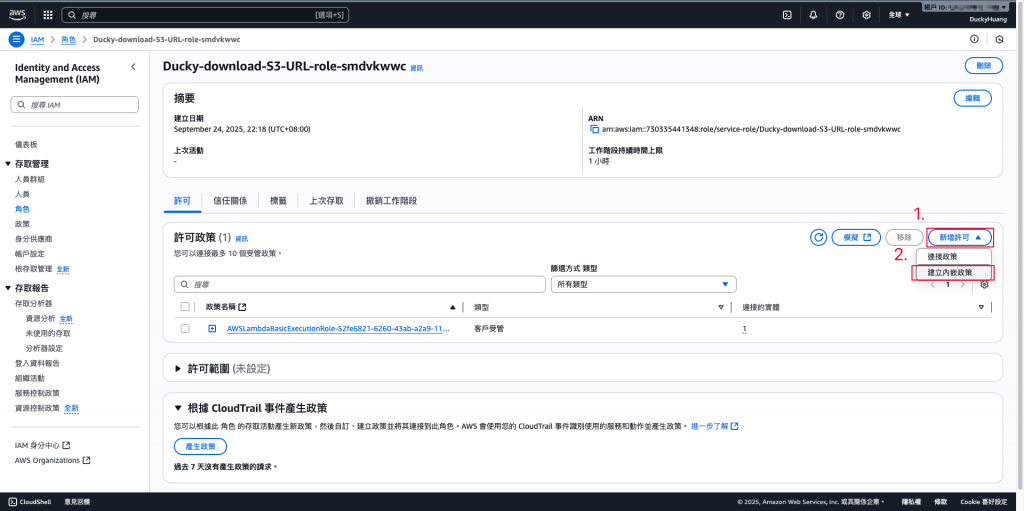This screenshot has width=1024, height=511.
Task: Toggle the blue hamburger navigation menu
Action: pos(16,39)
